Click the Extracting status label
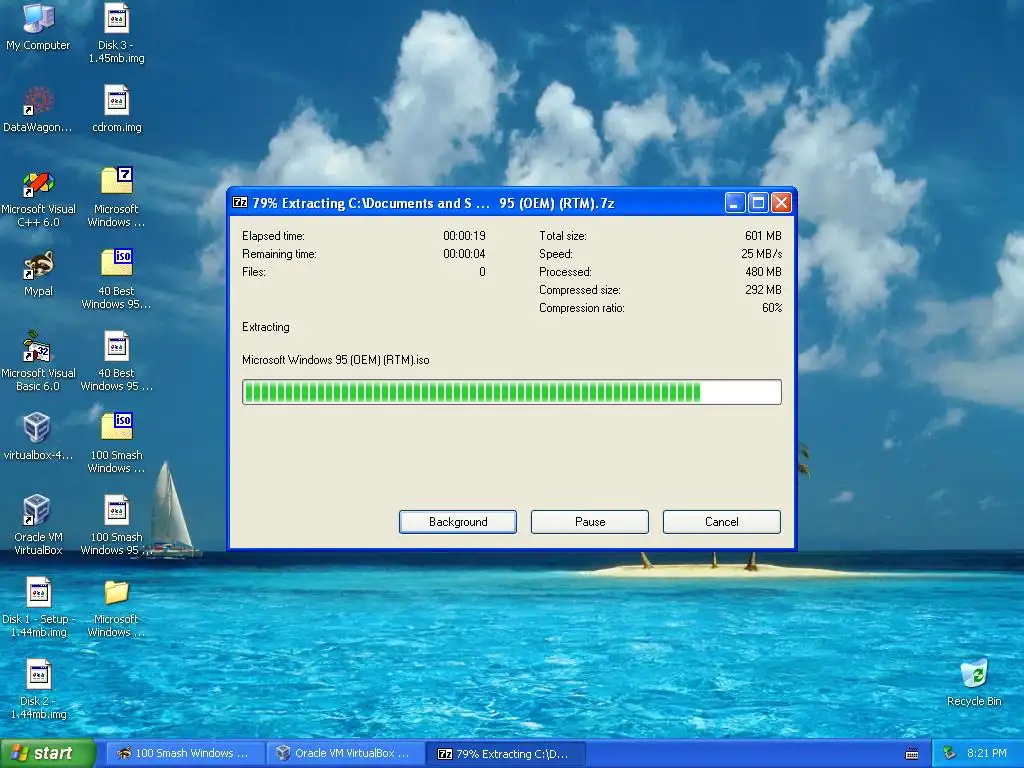The image size is (1024, 768). pyautogui.click(x=266, y=327)
